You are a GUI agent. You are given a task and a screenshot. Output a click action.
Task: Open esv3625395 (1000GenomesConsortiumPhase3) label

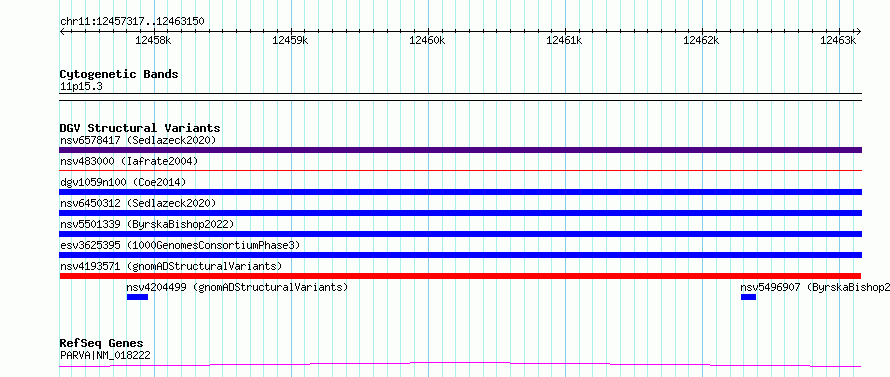180,245
